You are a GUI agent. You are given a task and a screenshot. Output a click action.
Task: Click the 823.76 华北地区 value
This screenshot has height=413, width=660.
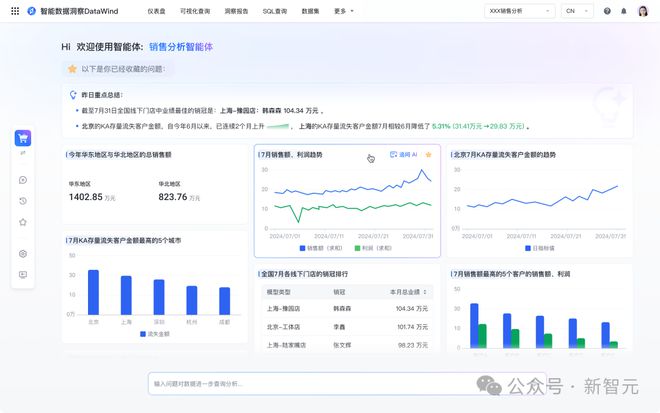[173, 197]
